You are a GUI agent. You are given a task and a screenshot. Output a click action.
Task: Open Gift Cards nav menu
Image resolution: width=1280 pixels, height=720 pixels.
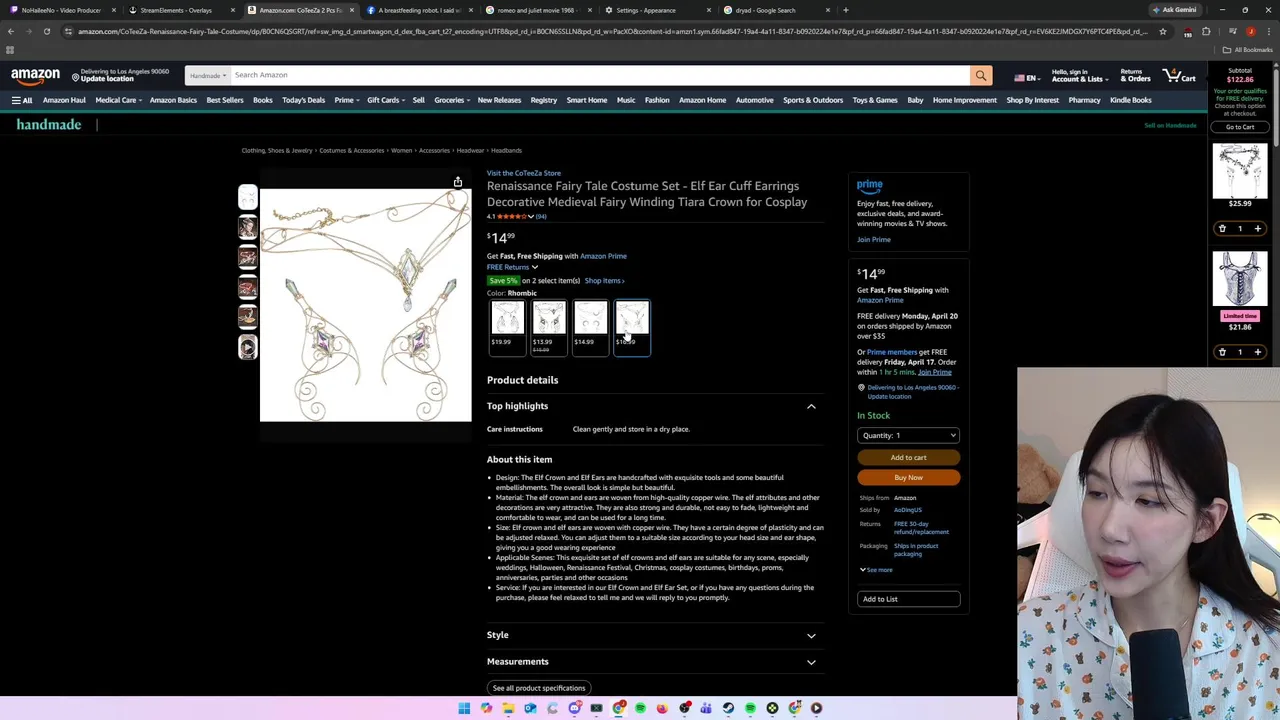click(386, 100)
